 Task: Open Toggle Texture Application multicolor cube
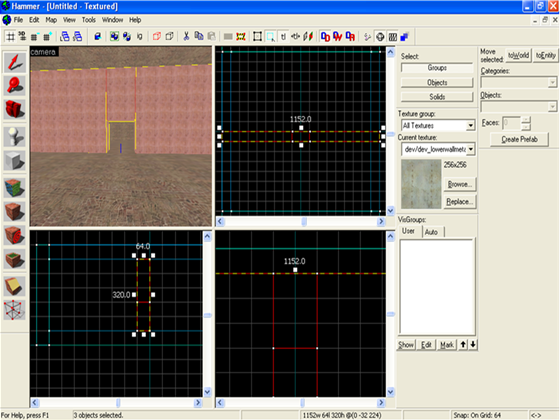pyautogui.click(x=15, y=188)
